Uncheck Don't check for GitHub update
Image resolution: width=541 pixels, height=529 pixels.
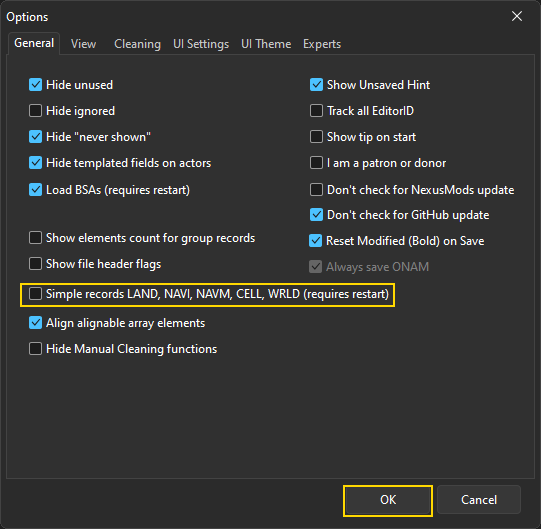tap(316, 215)
